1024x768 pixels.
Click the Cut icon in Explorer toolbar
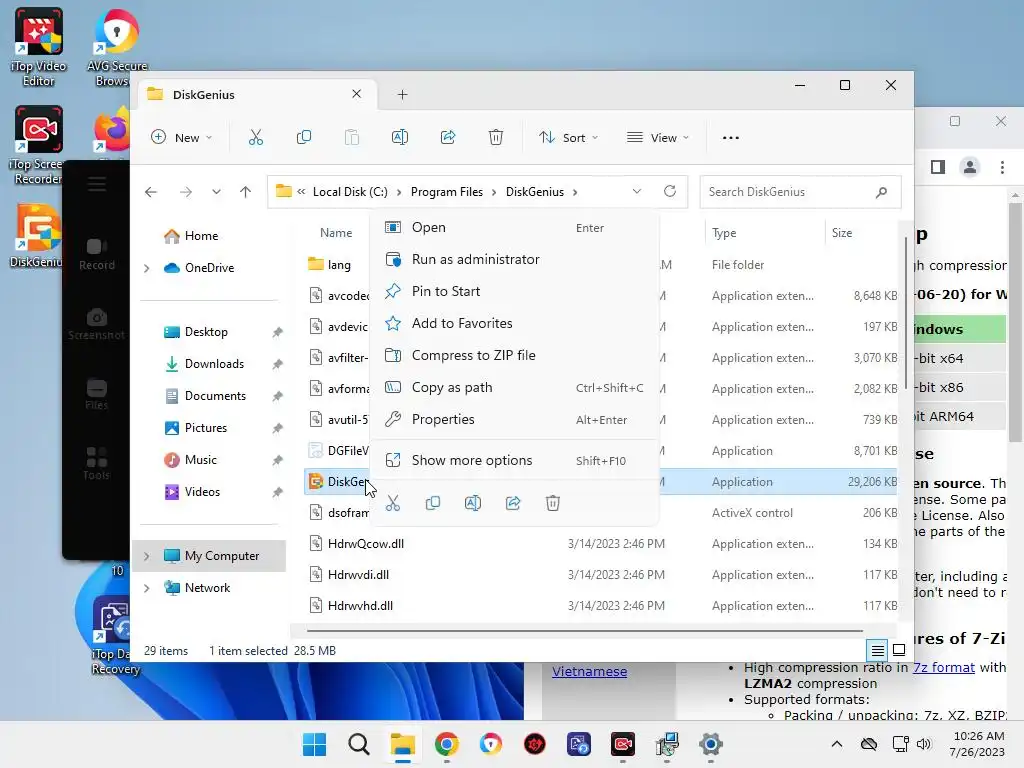pyautogui.click(x=255, y=138)
